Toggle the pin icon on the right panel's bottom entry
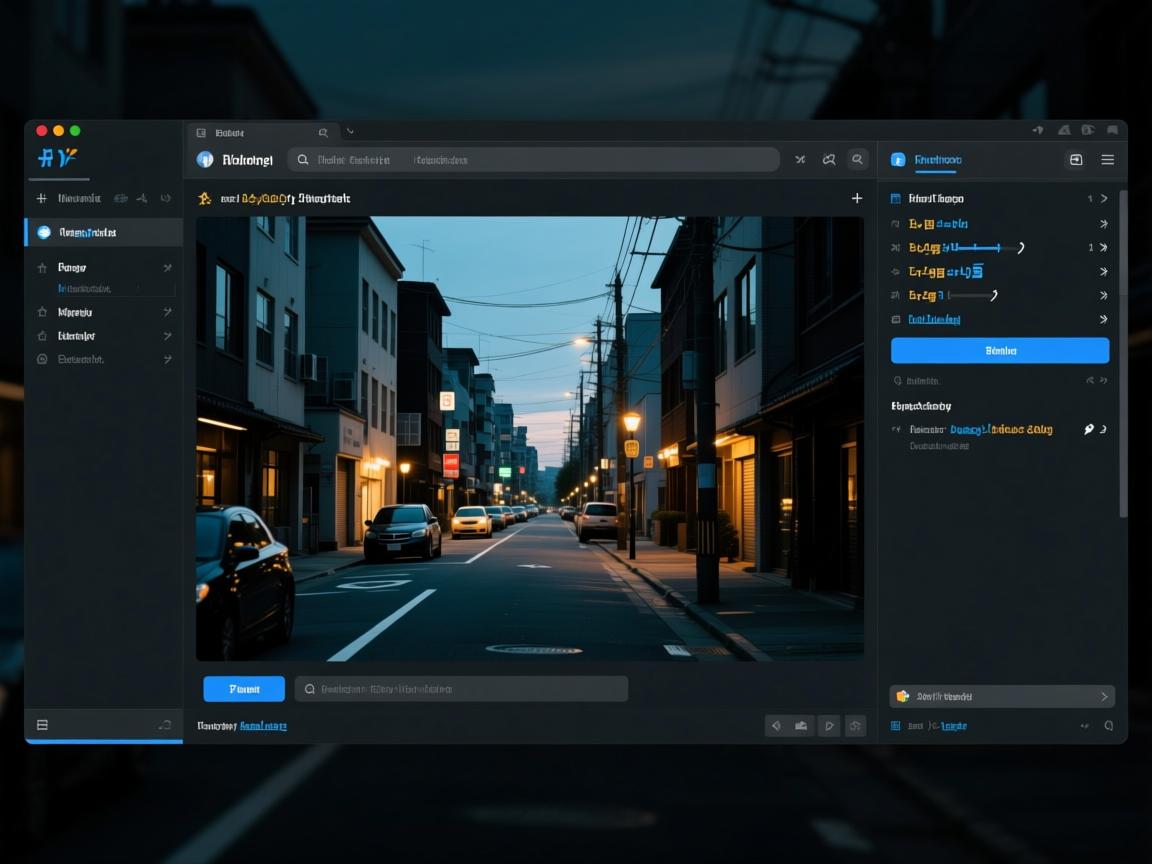The height and width of the screenshot is (864, 1152). coord(1089,429)
